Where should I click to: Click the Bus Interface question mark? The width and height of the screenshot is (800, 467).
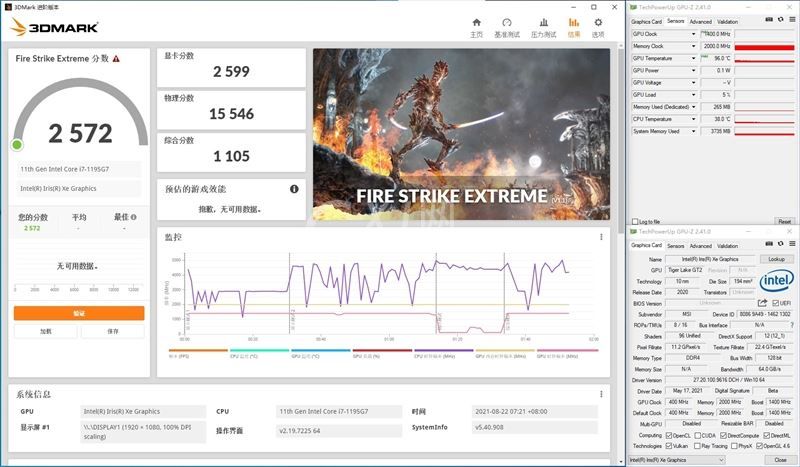point(792,325)
